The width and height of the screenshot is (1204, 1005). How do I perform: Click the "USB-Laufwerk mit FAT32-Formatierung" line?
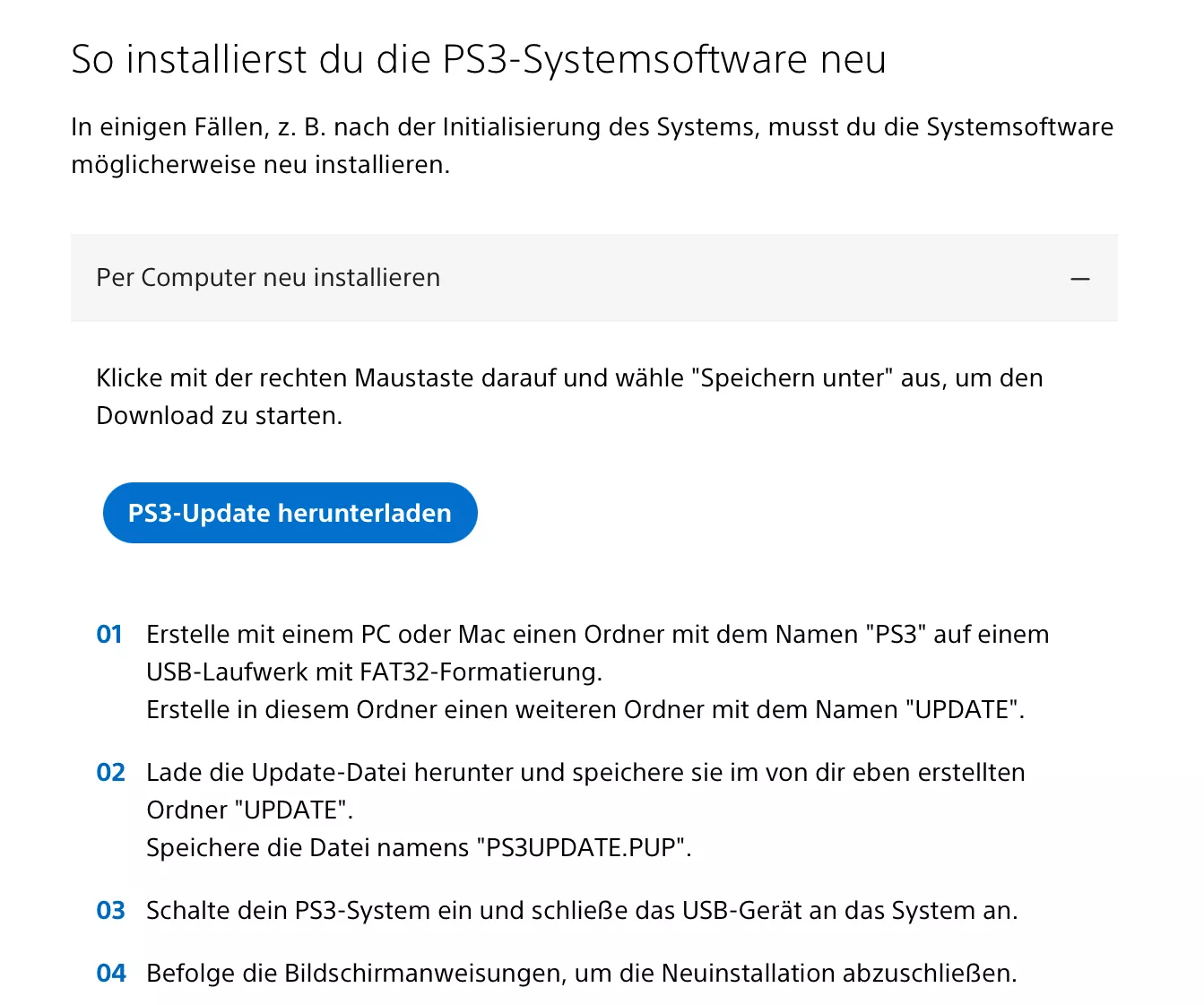coord(374,672)
